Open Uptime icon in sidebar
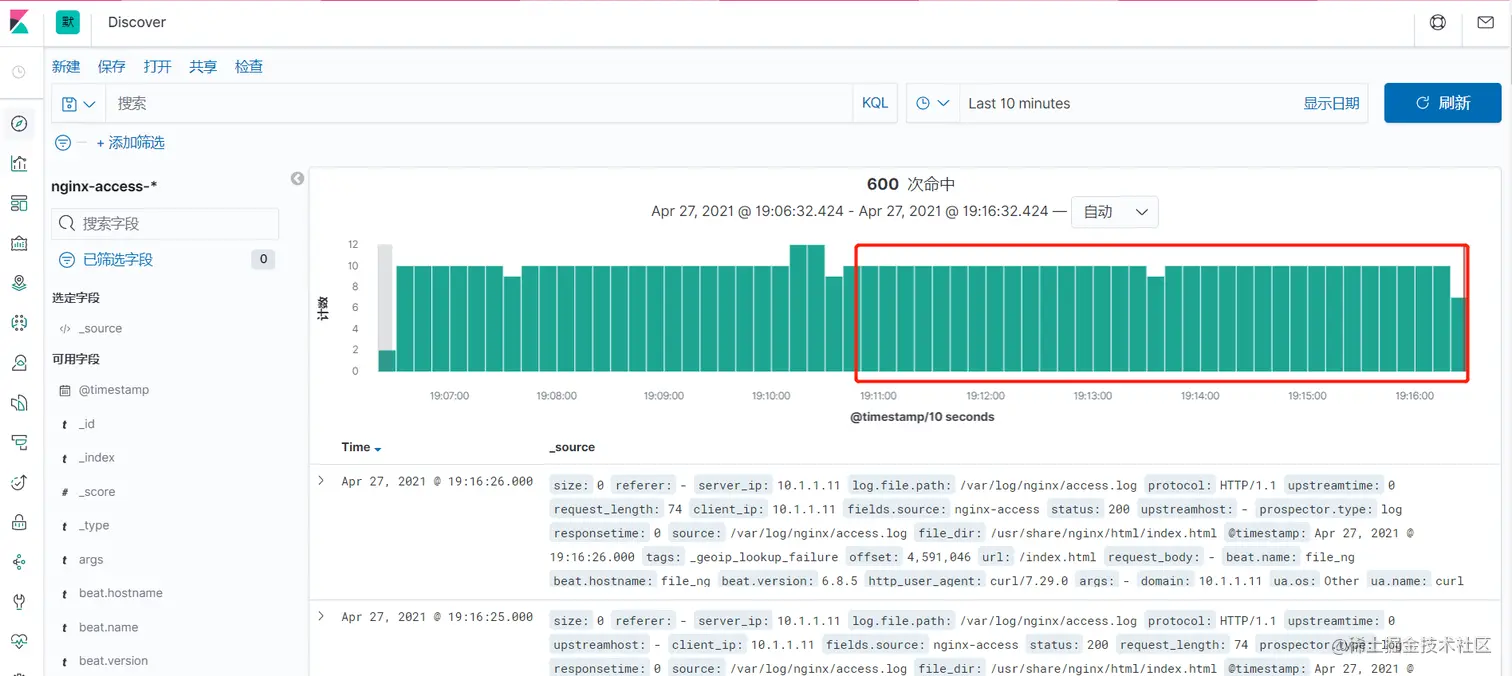 (x=19, y=482)
